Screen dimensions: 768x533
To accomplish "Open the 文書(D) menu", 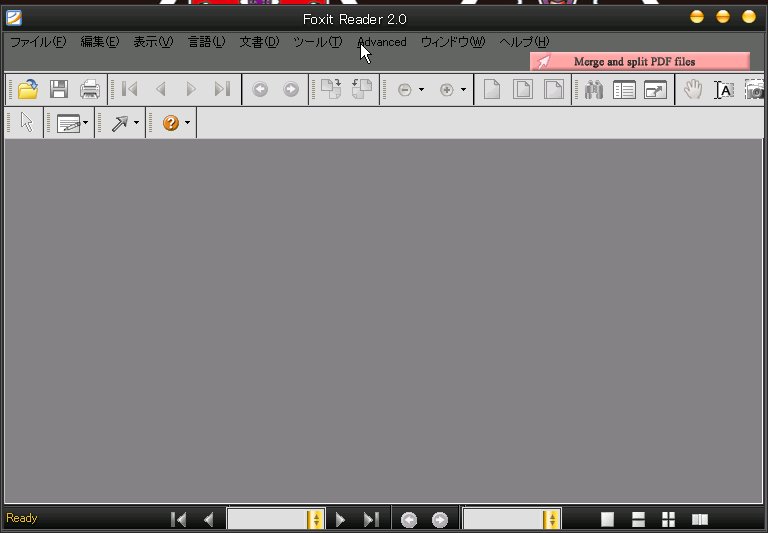I will 259,42.
